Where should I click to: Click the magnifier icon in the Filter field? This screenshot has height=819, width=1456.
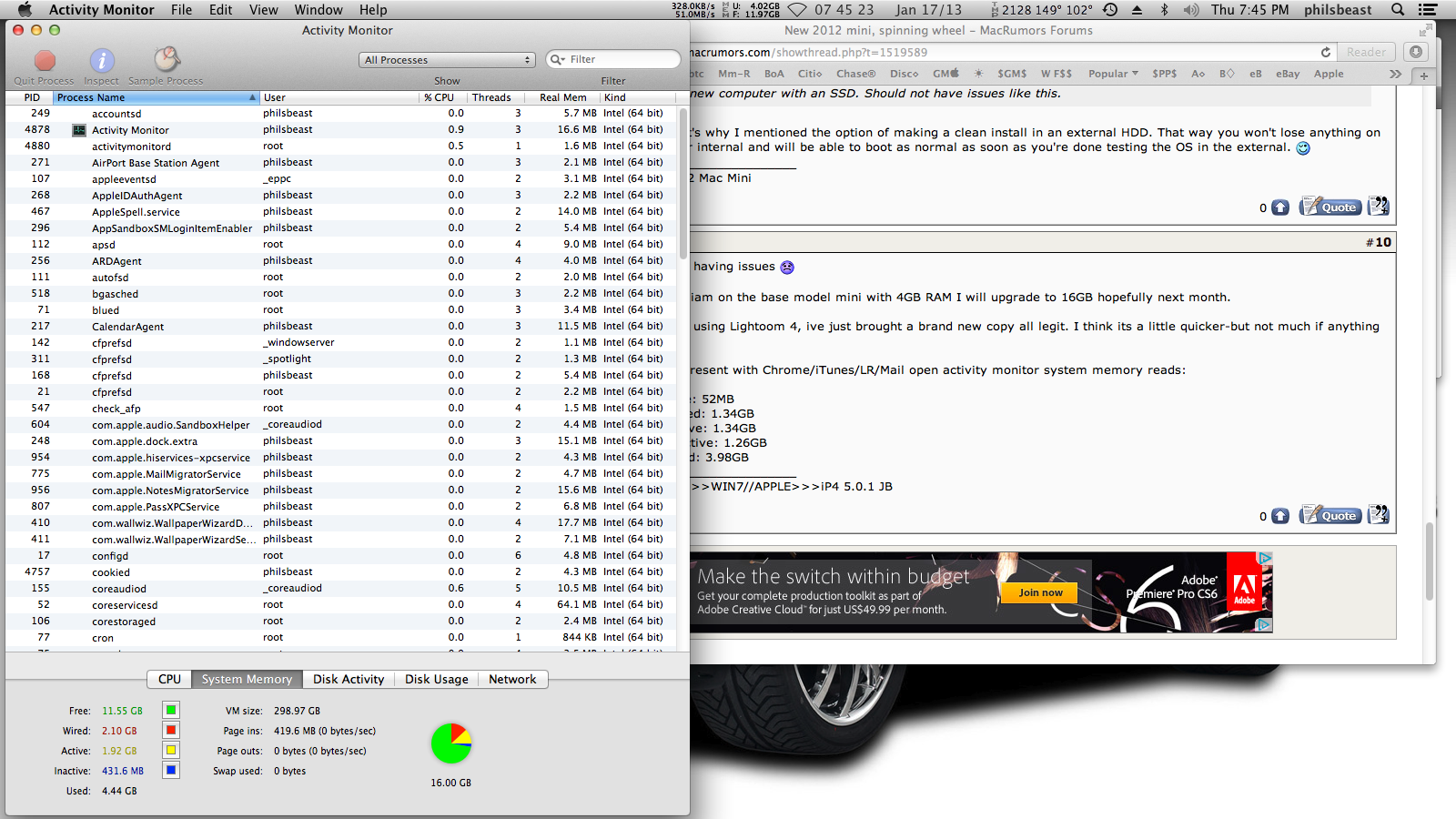point(558,60)
